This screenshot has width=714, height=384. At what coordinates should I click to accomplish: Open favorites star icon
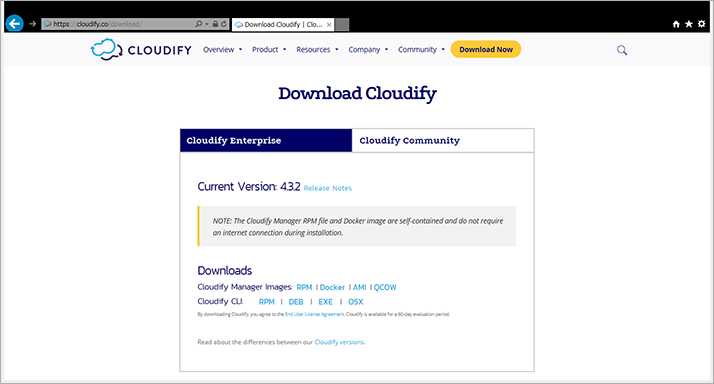688,24
